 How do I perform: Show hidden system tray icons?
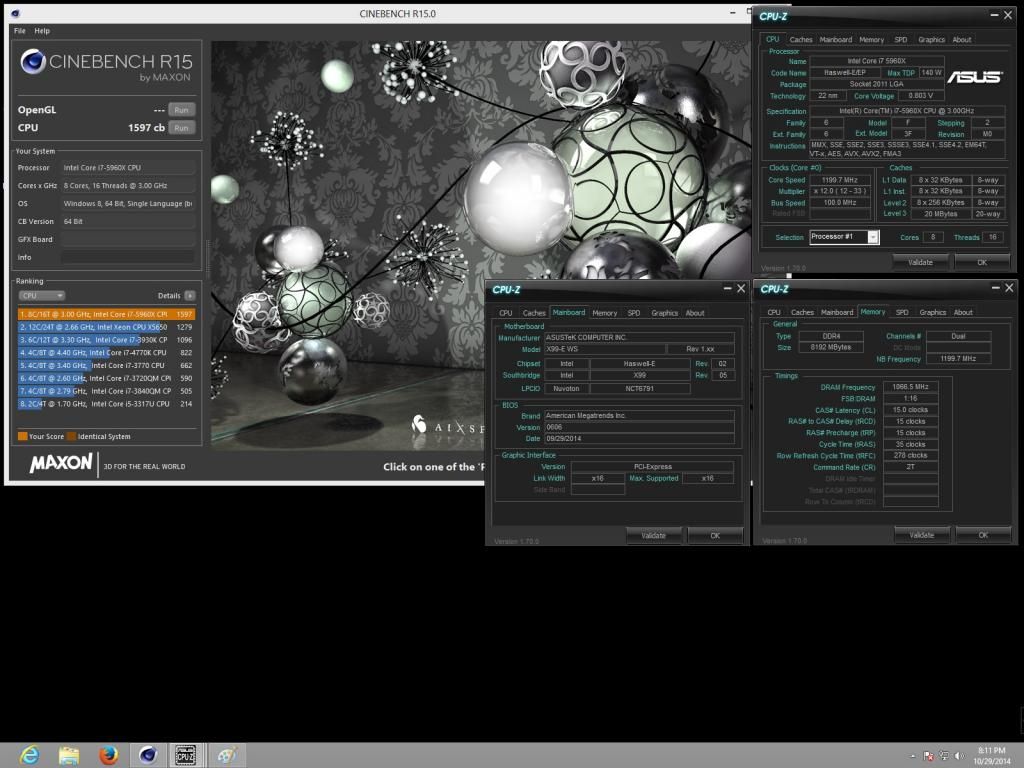click(x=912, y=756)
